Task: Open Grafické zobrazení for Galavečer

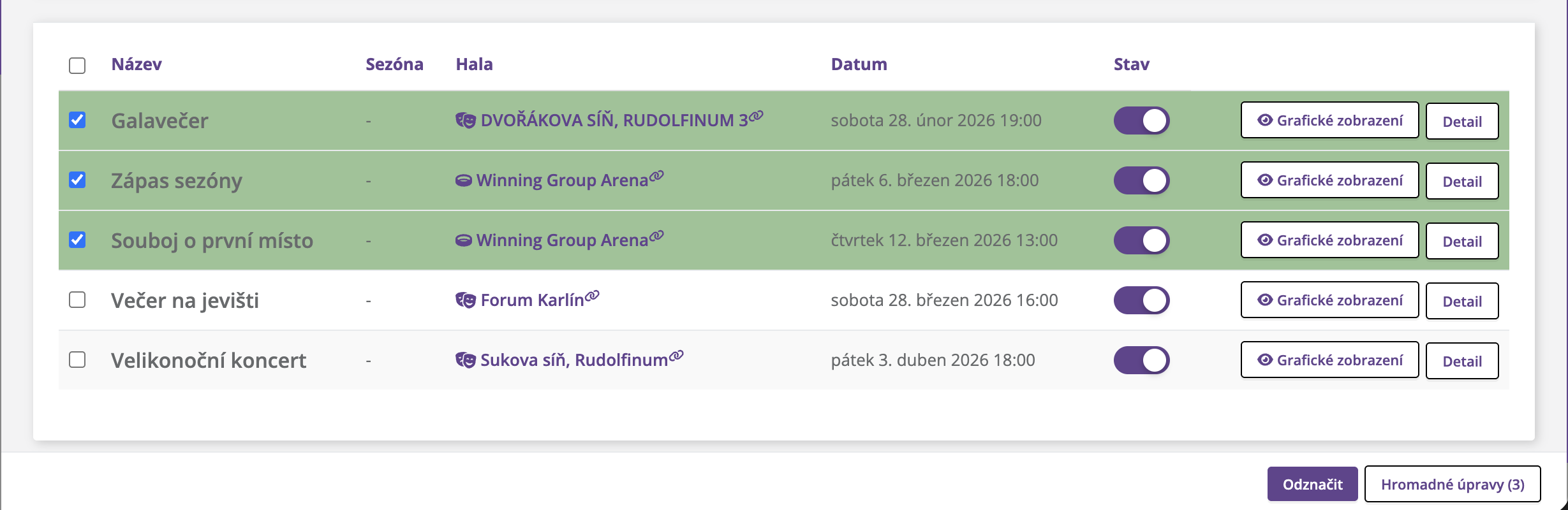Action: click(1329, 120)
